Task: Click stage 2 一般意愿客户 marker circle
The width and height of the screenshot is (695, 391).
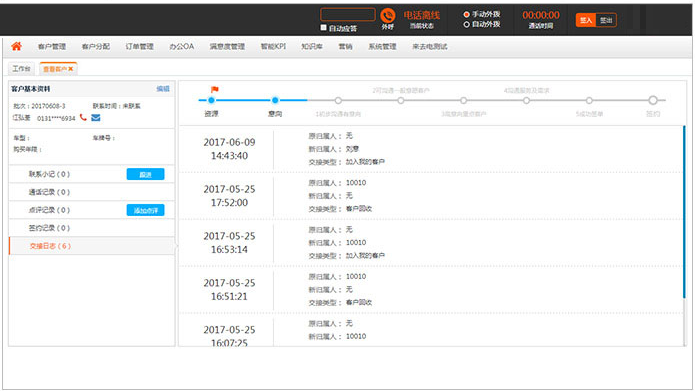Action: click(401, 101)
